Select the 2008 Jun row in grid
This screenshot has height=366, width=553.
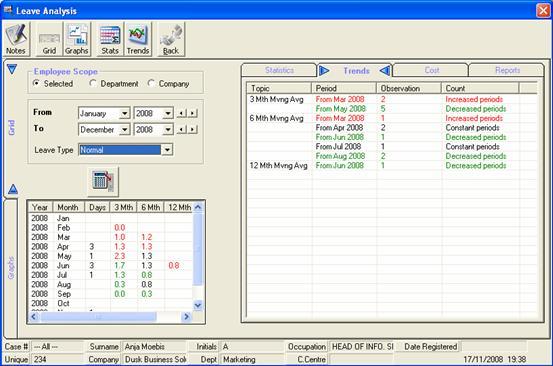click(x=111, y=266)
